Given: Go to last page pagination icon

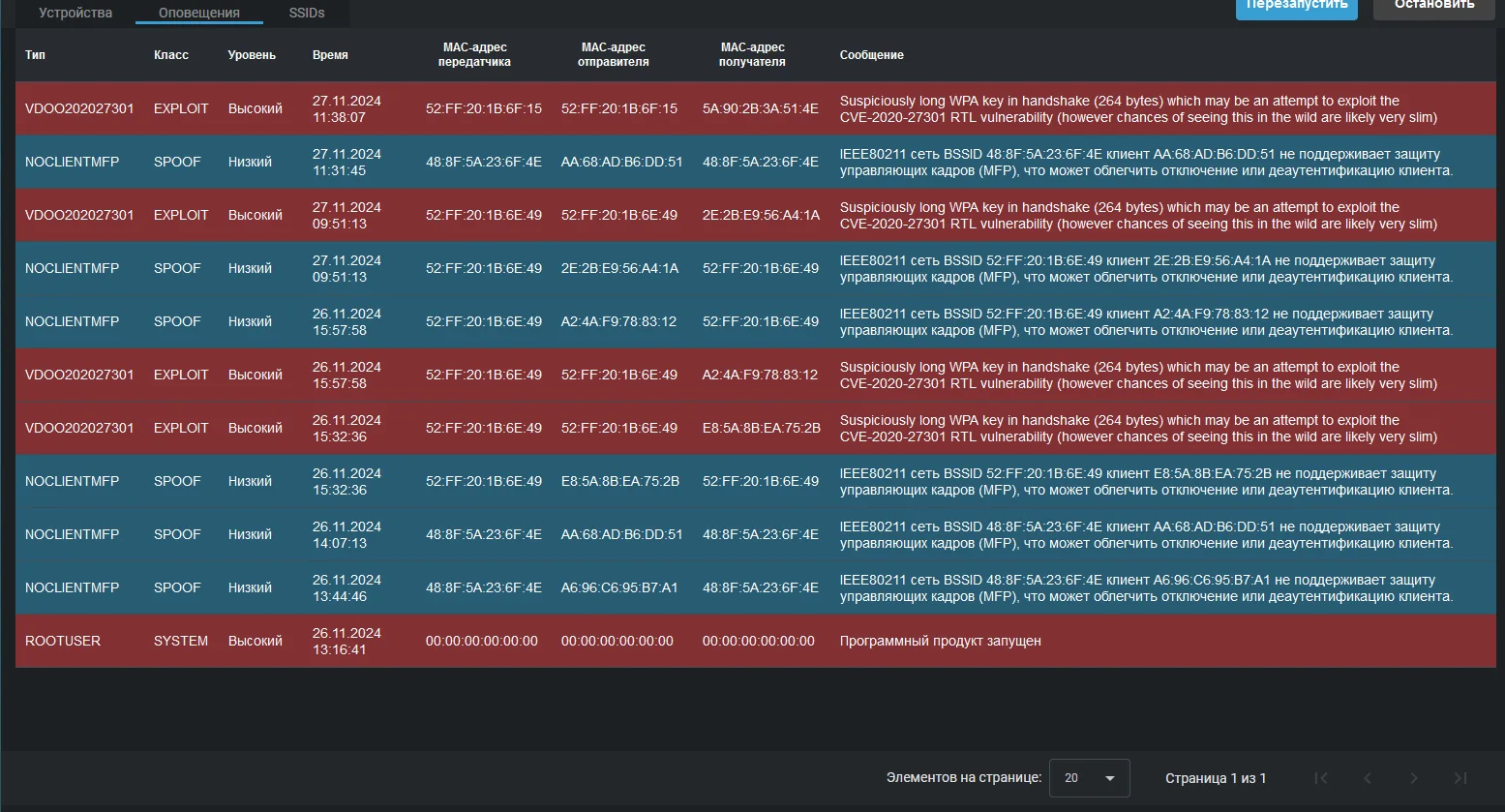Looking at the screenshot, I should pos(1460,778).
